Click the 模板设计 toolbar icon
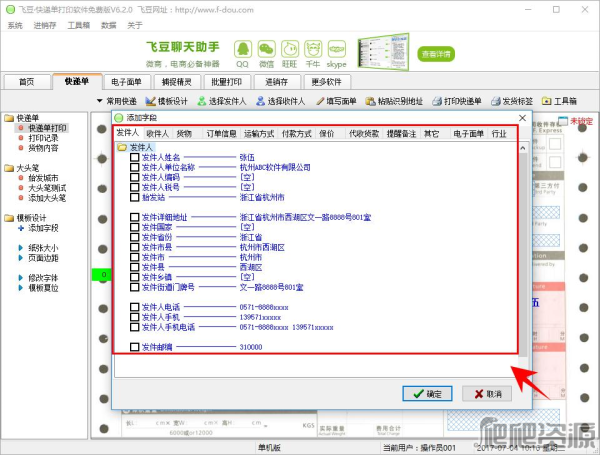 pyautogui.click(x=150, y=101)
